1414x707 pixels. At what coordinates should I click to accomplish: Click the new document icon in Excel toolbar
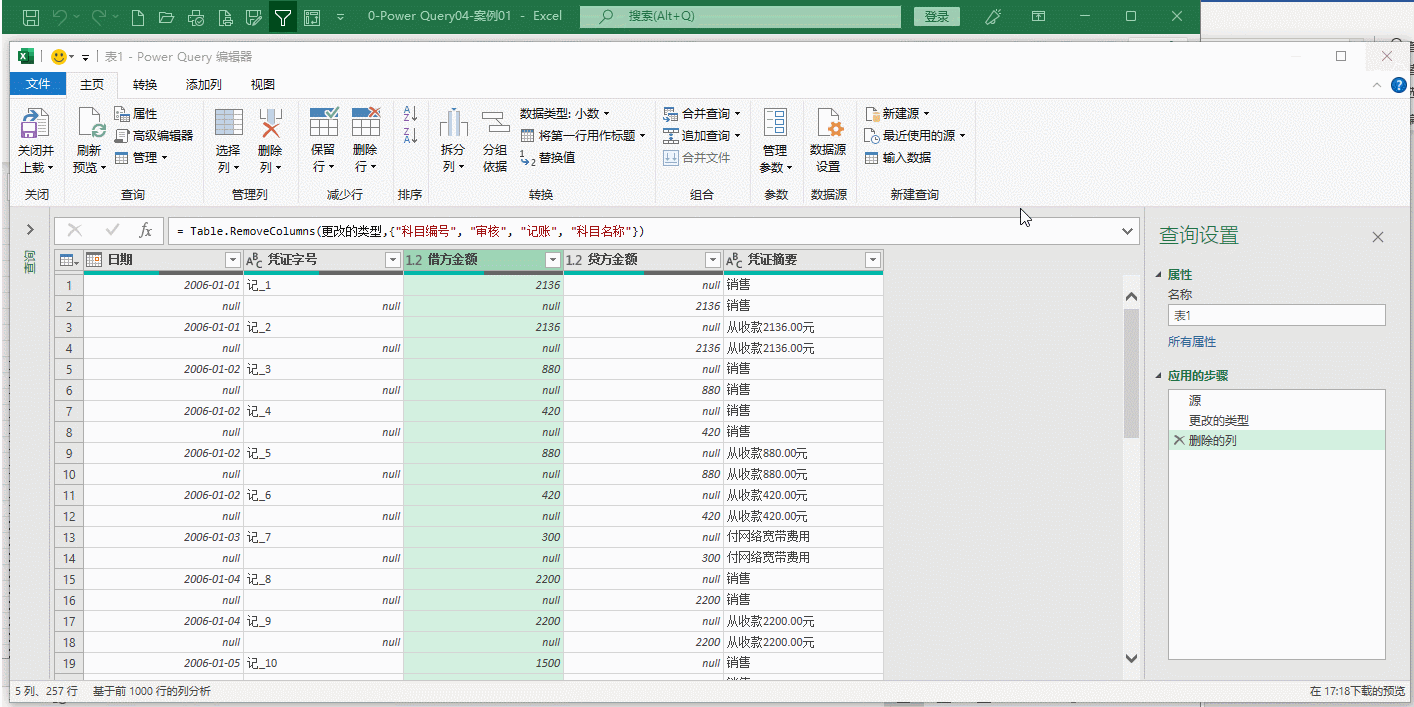(x=139, y=17)
